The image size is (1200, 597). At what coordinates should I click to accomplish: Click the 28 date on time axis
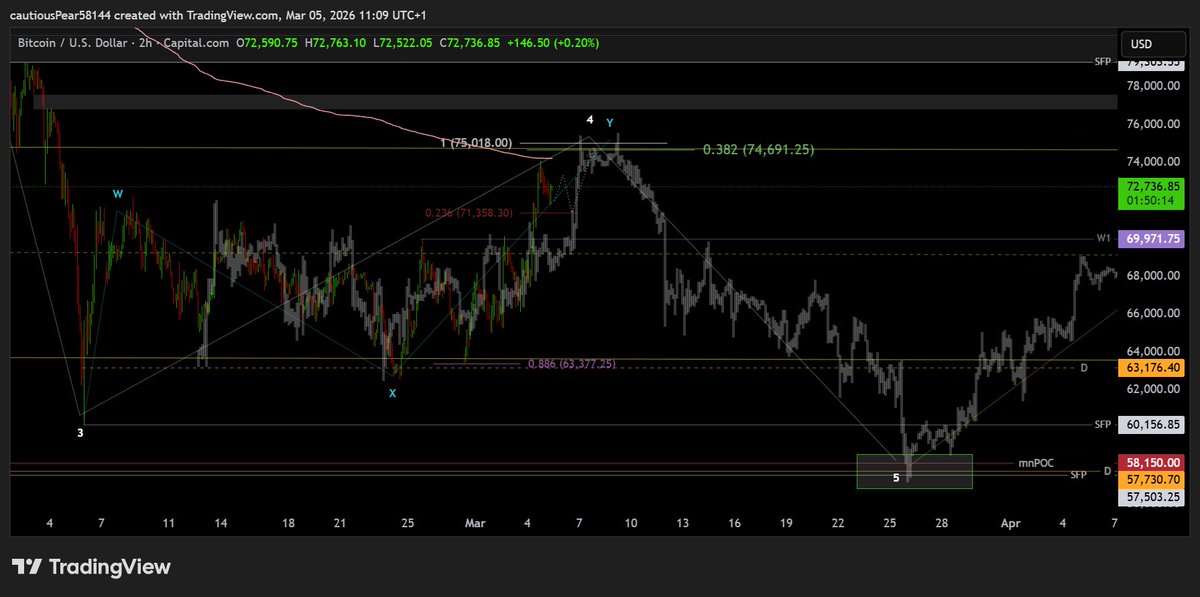(x=942, y=522)
